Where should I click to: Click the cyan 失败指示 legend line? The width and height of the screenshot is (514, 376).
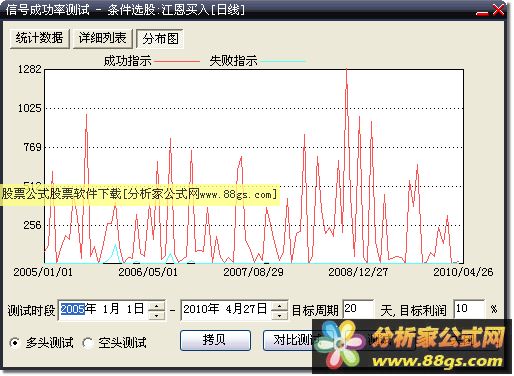(x=283, y=61)
